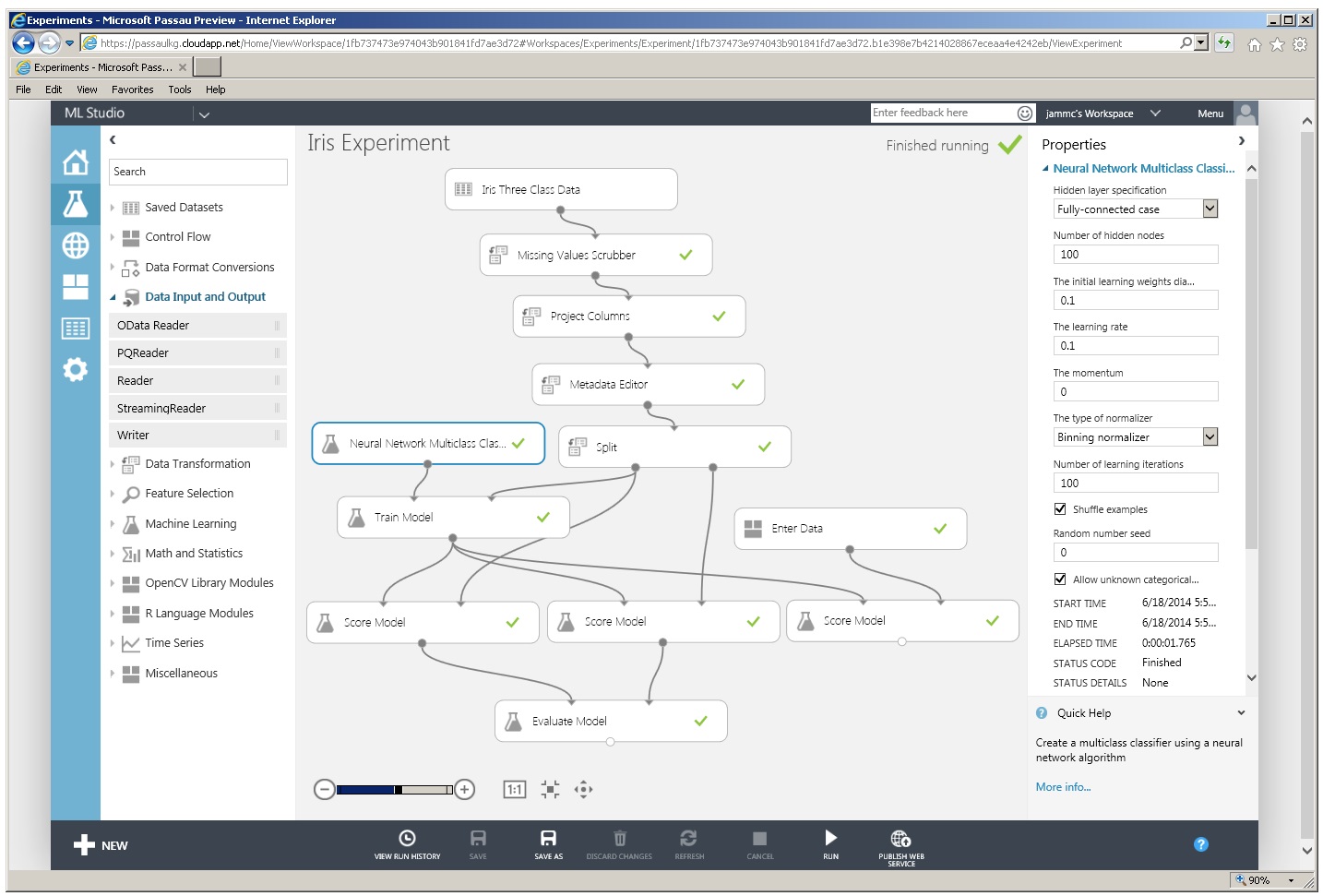The image size is (1323, 896).
Task: Click the zoom to fit icon
Action: pyautogui.click(x=551, y=789)
